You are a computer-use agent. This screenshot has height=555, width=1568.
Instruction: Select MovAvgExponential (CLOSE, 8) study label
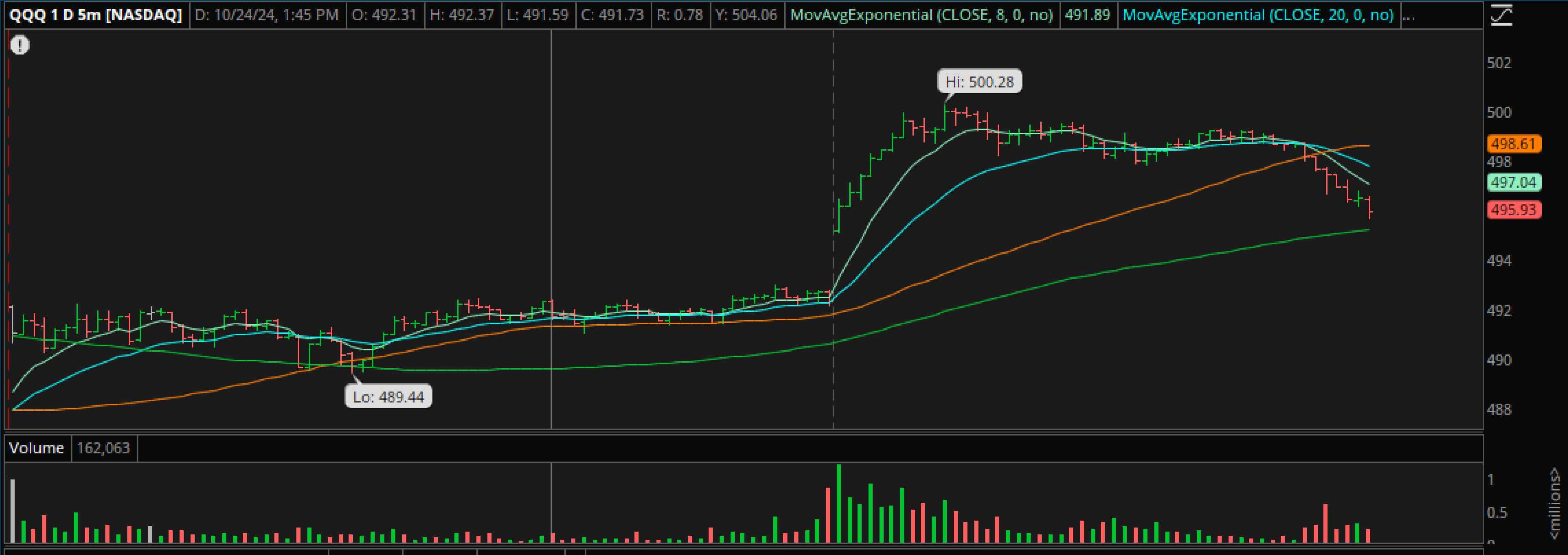pyautogui.click(x=921, y=15)
